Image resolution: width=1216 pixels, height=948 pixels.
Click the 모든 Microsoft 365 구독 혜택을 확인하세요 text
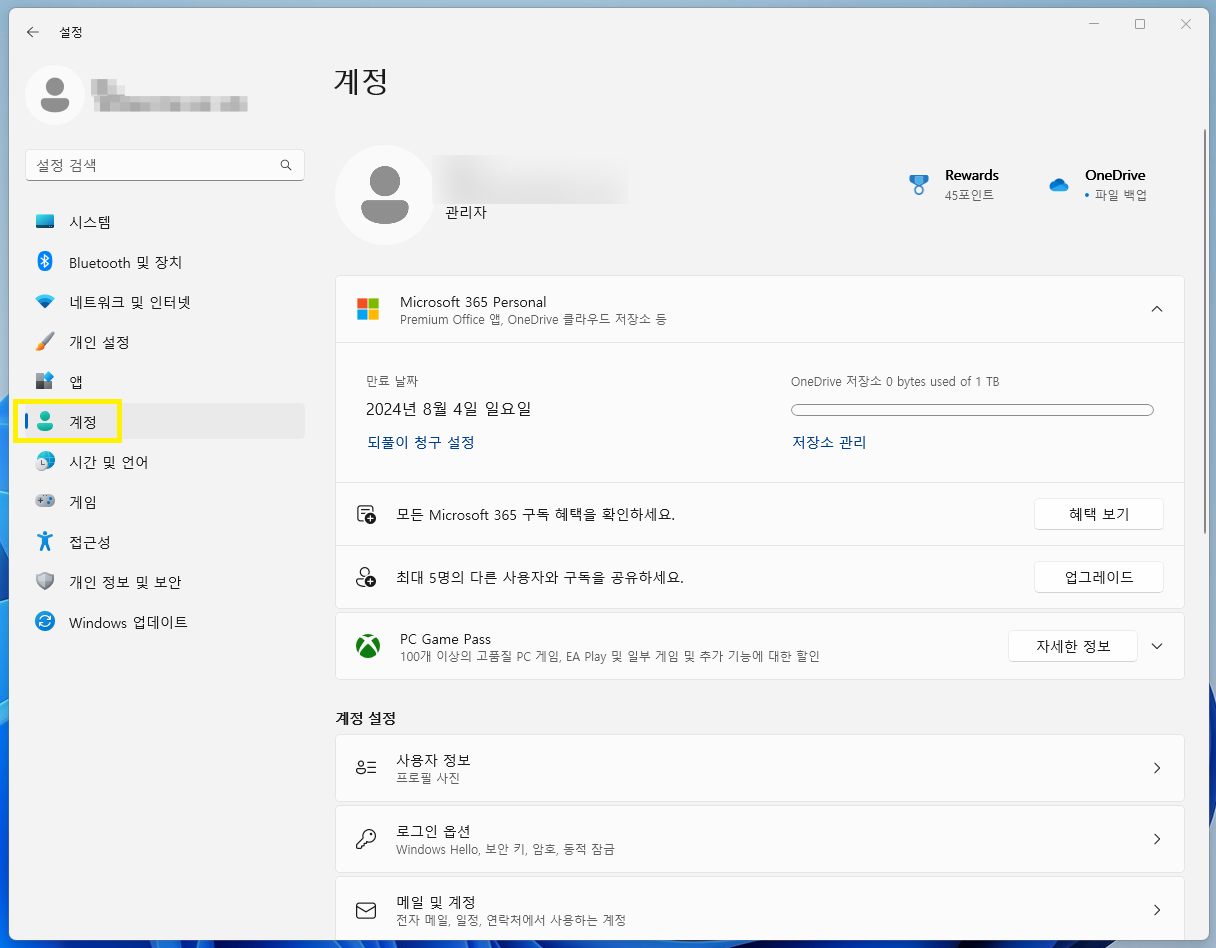pos(536,514)
